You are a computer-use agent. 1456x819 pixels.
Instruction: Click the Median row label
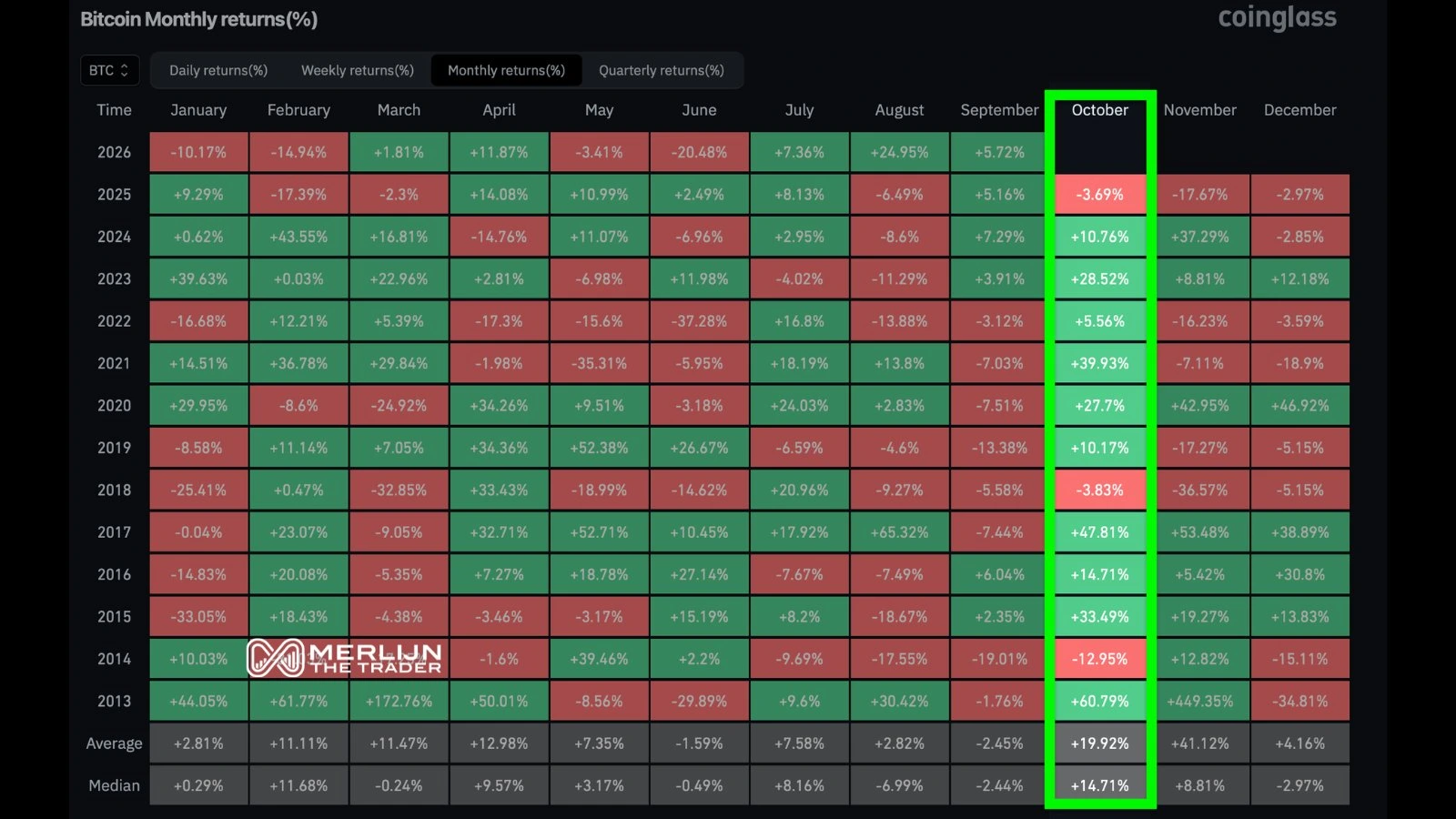coord(115,785)
